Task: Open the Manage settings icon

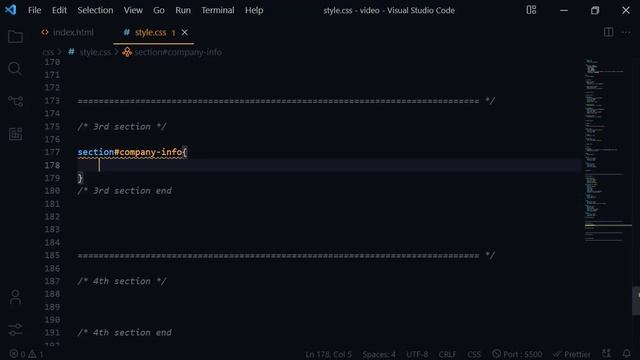Action: (16, 329)
